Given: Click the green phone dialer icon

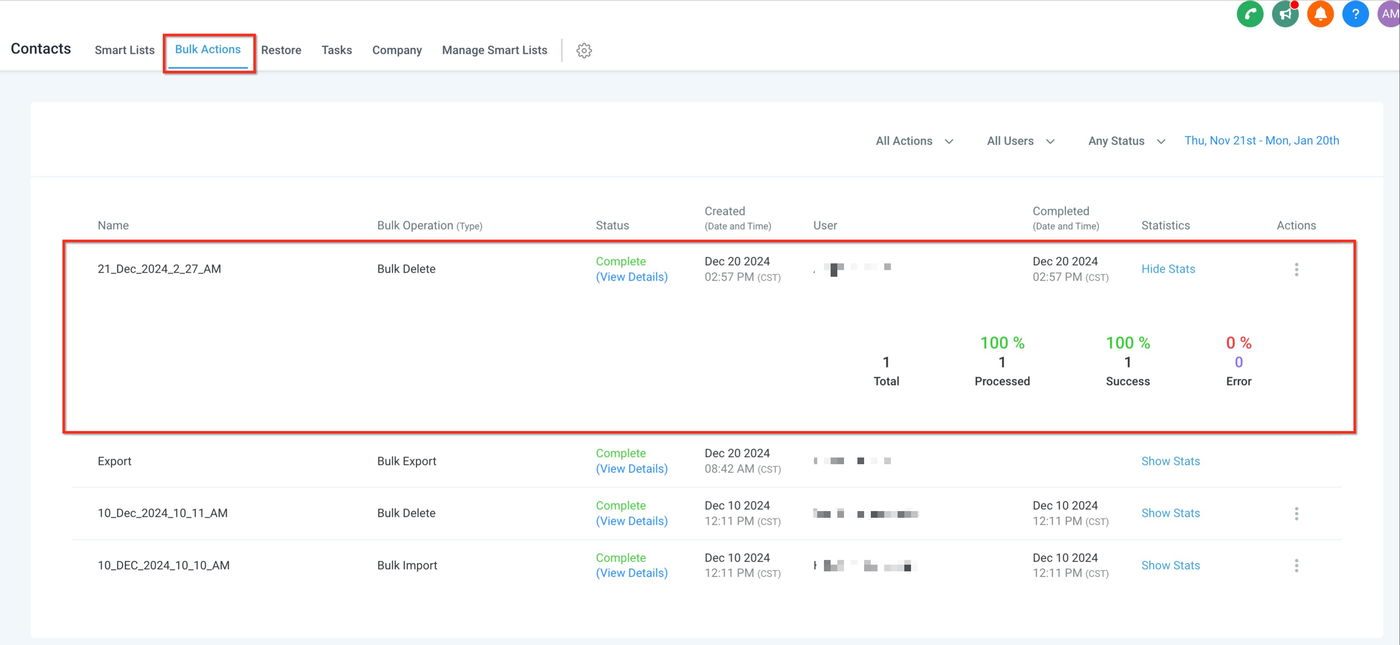Looking at the screenshot, I should (1250, 14).
